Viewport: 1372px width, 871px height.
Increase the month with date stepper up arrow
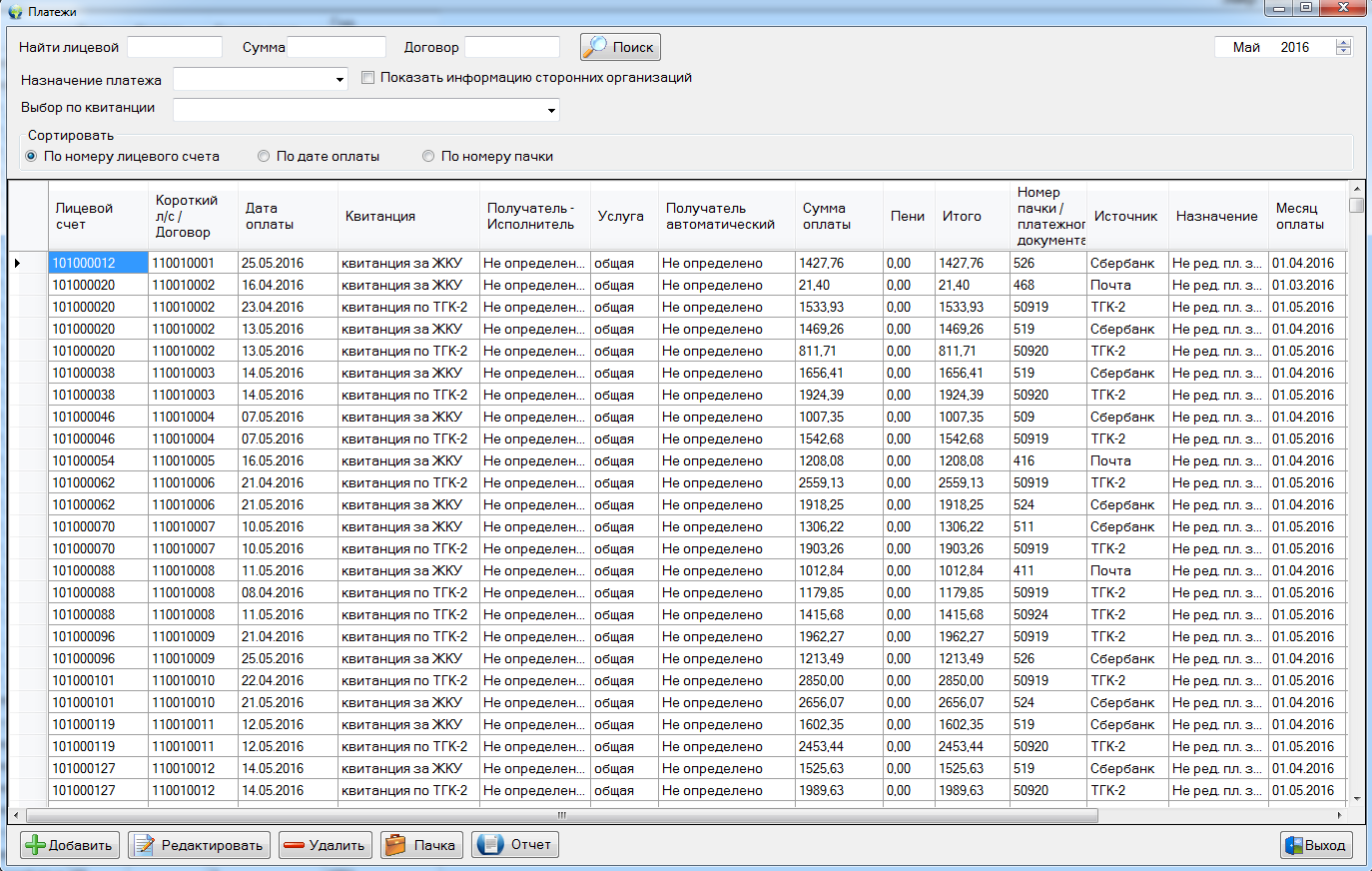pos(1343,43)
